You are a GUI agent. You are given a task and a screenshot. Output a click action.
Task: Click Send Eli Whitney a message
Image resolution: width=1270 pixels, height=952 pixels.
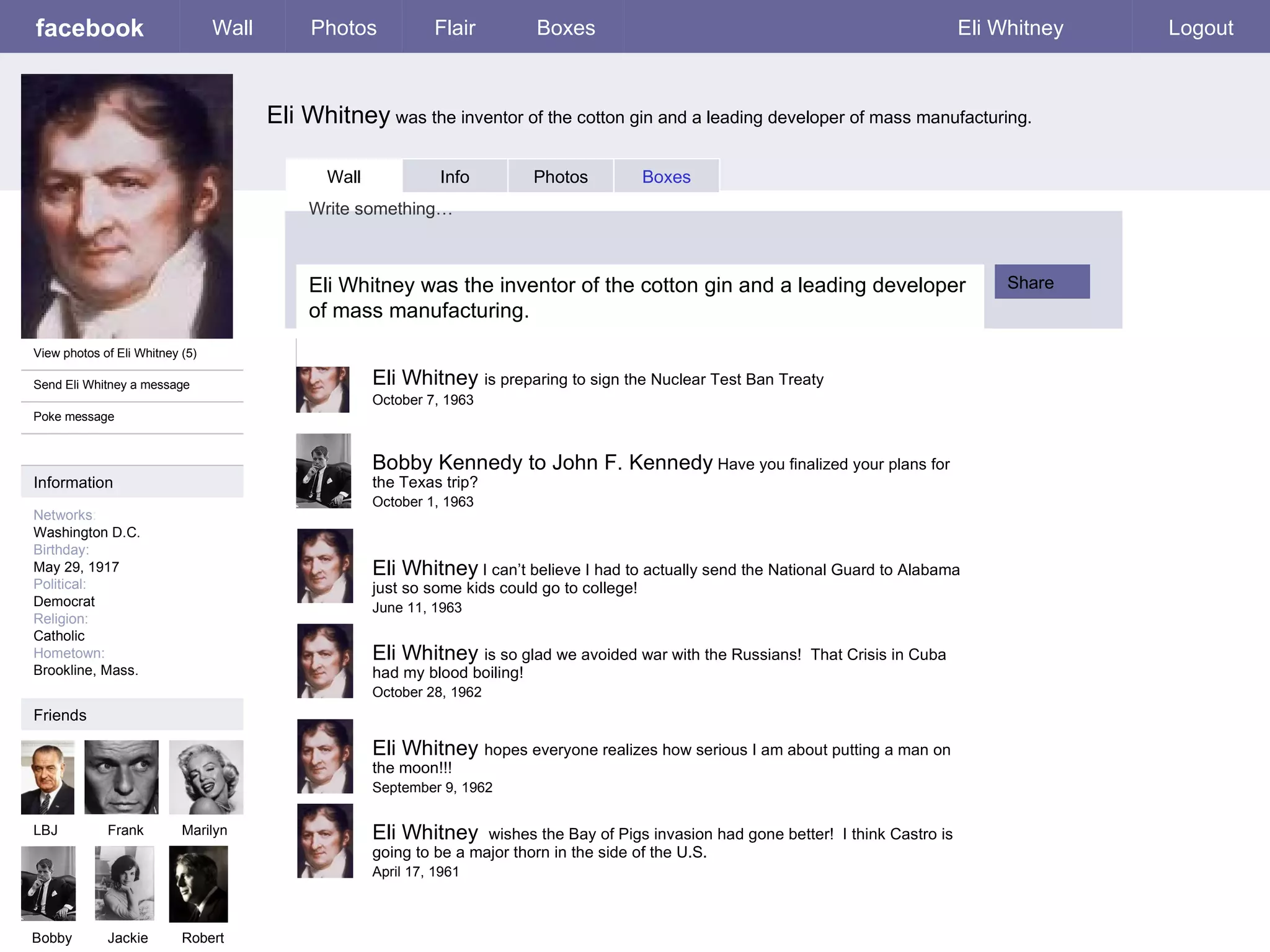point(112,385)
